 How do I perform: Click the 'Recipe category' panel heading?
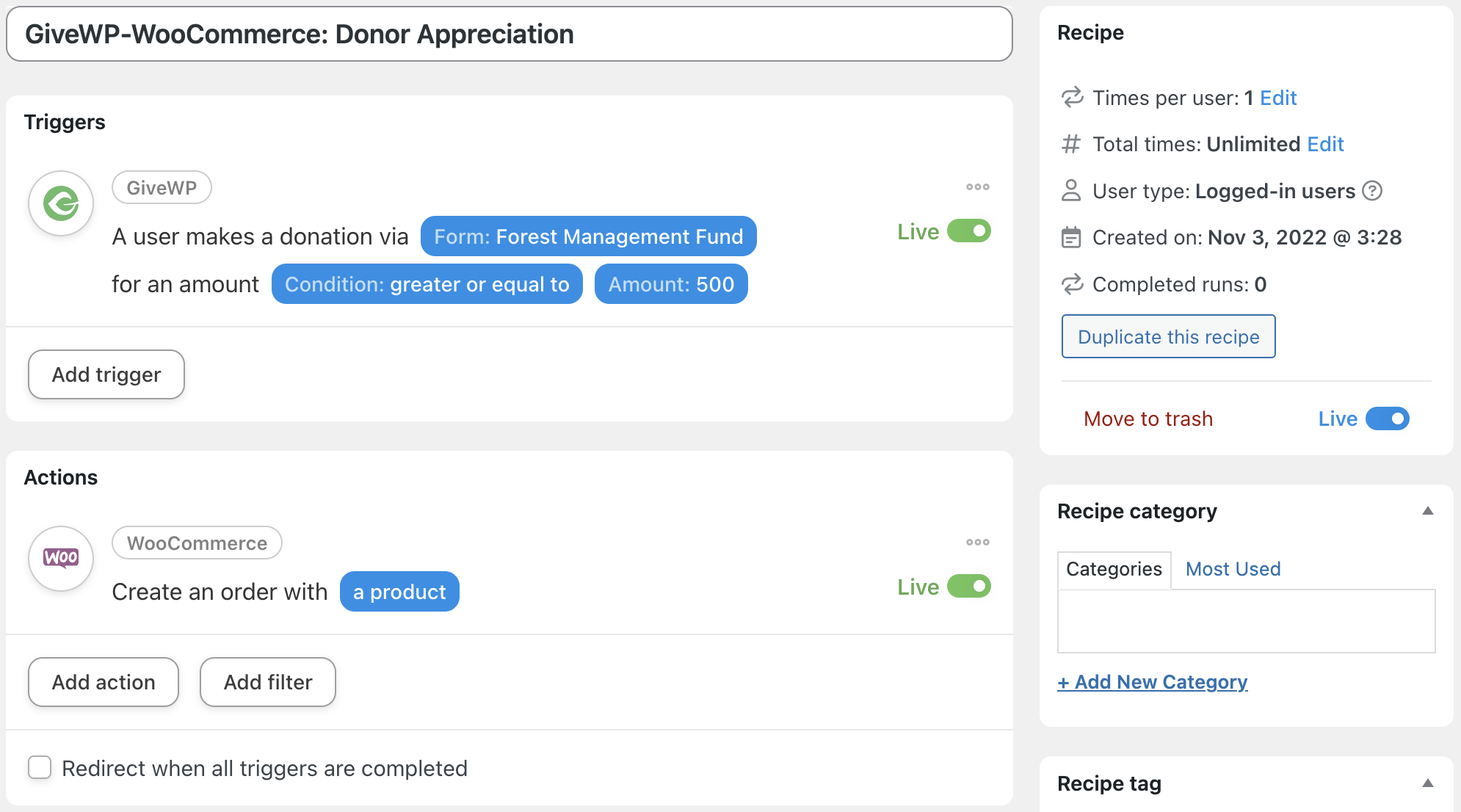[x=1137, y=511]
